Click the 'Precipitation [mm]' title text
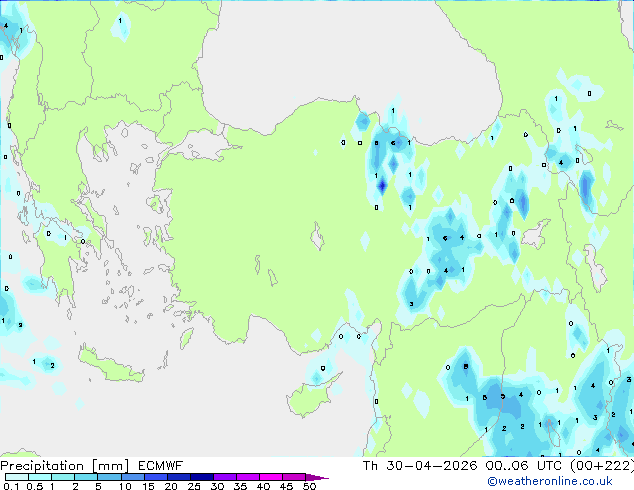The image size is (634, 490). pos(65,466)
